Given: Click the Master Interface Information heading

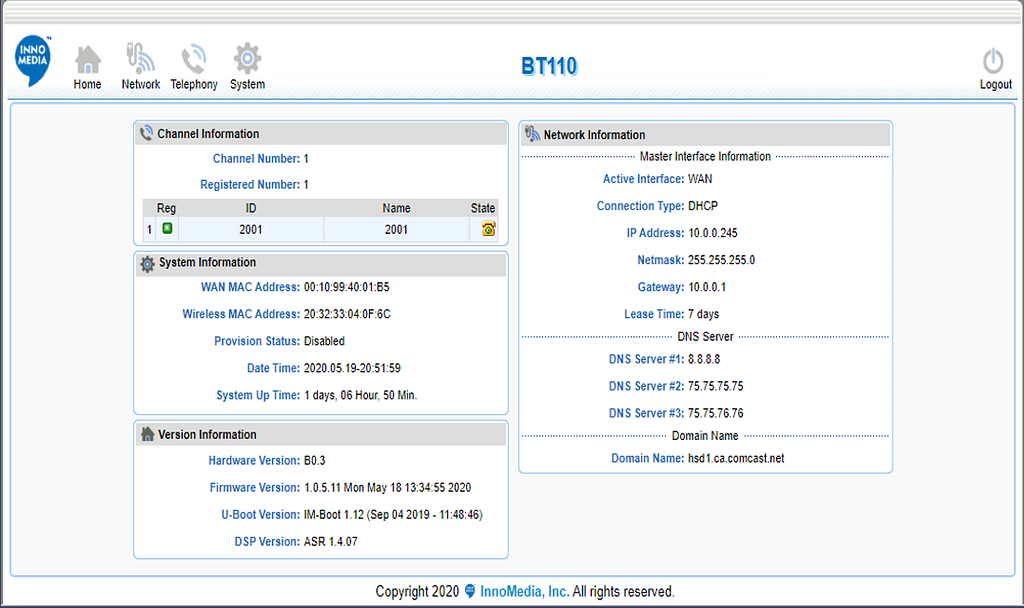Looking at the screenshot, I should (705, 157).
